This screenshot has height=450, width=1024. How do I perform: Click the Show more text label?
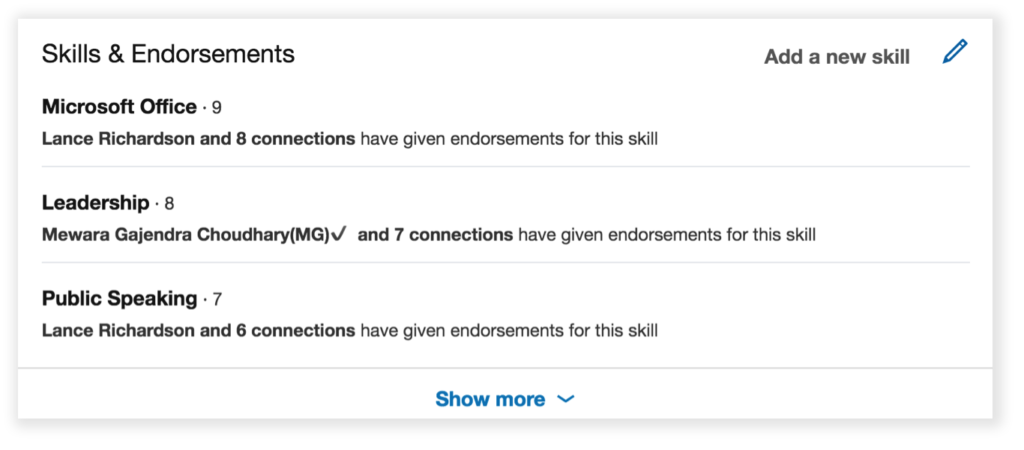tap(490, 399)
